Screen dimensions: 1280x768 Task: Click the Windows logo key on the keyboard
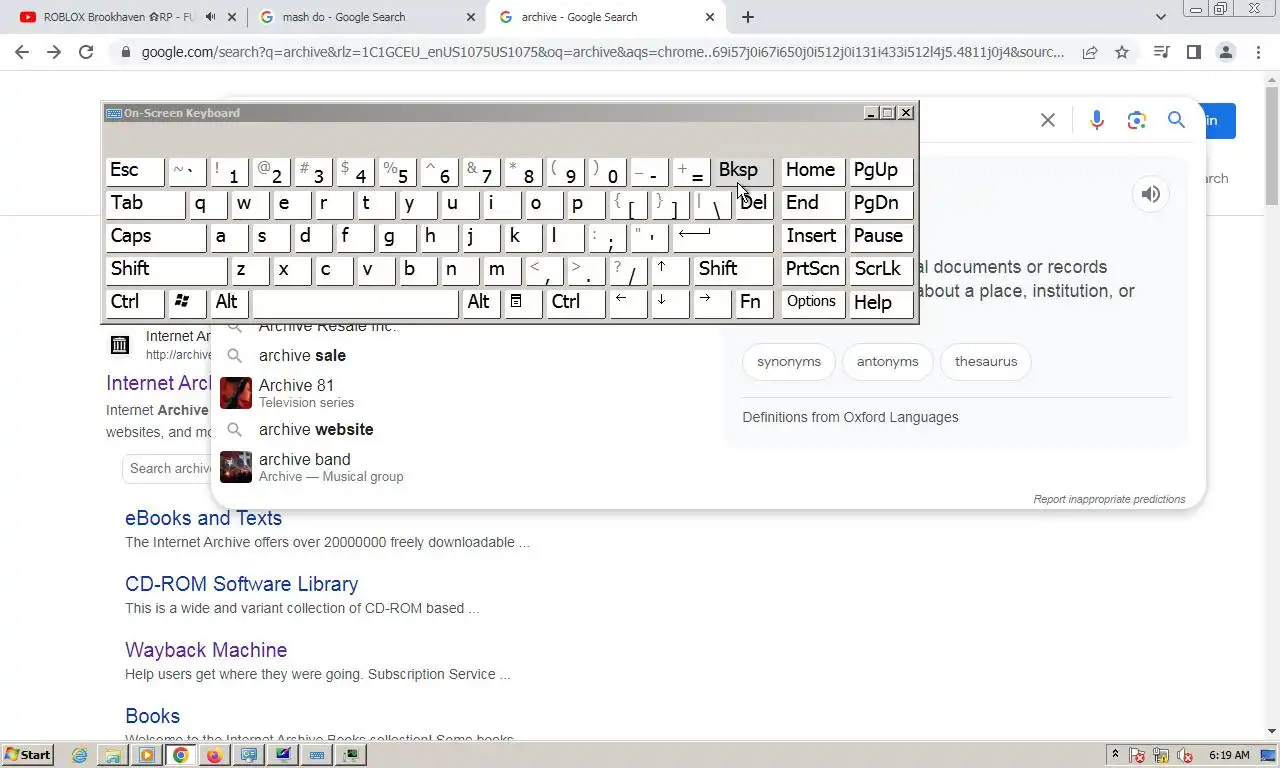coord(187,303)
